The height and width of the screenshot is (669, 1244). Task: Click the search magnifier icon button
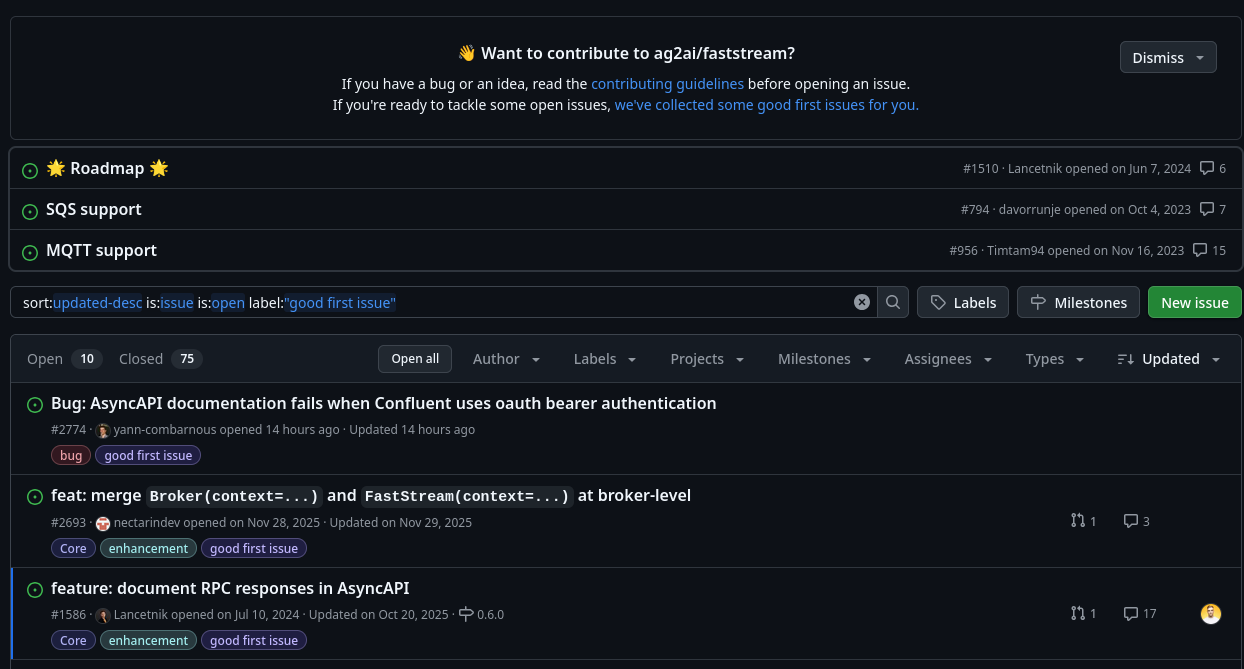[x=893, y=302]
